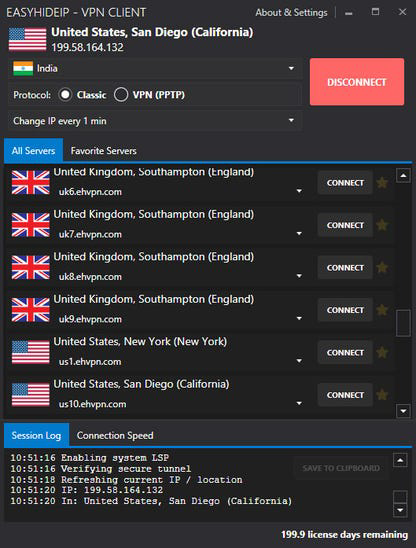Click the red DISCONNECT button
Viewport: 416px width, 548px height.
(357, 82)
